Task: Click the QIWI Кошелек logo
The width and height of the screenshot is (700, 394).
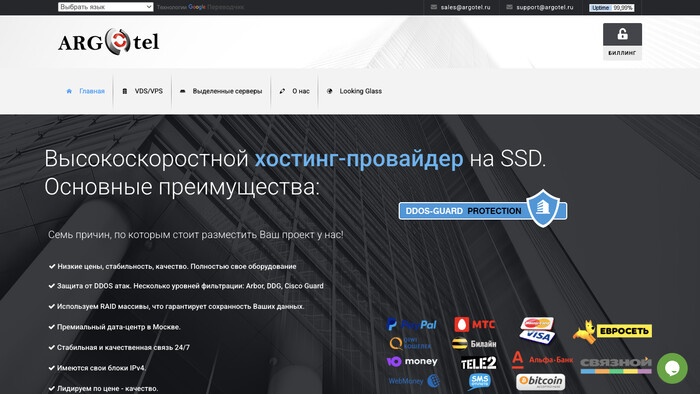Action: (410, 343)
